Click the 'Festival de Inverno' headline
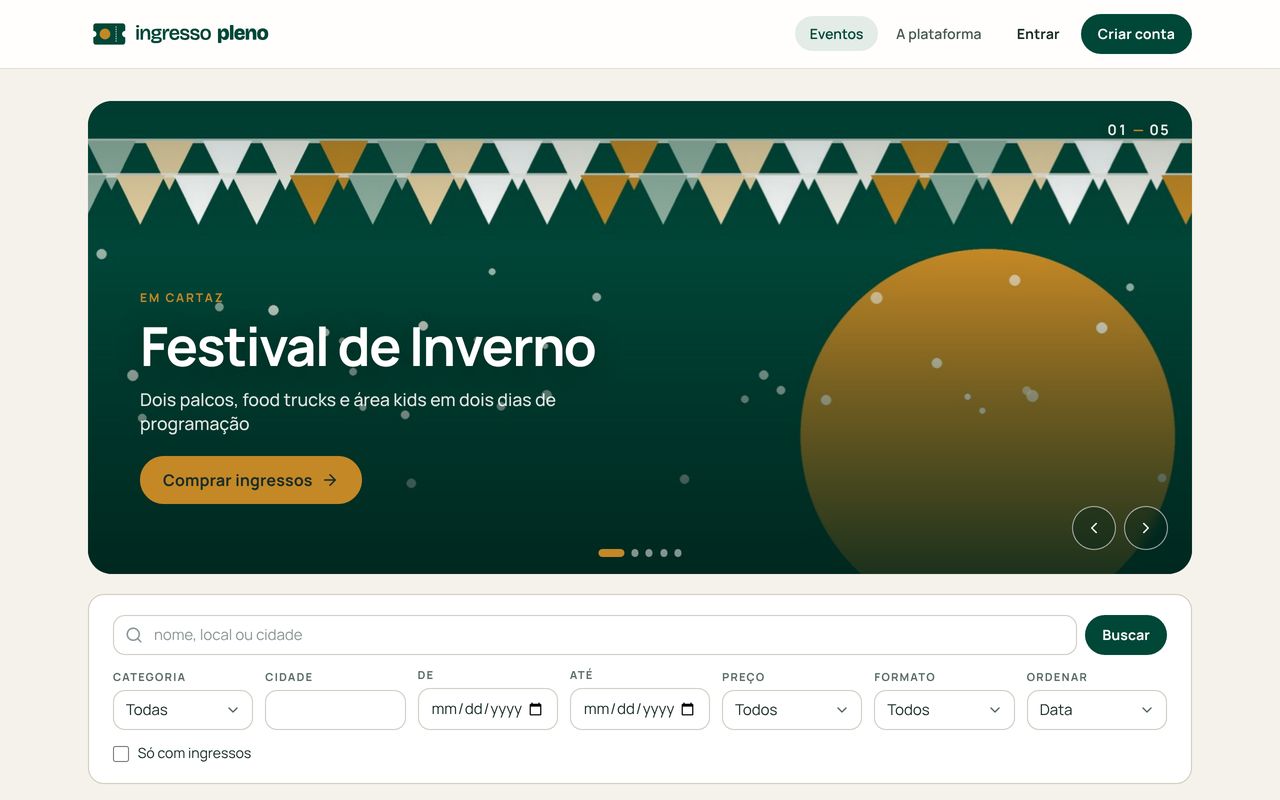1280x800 pixels. coord(368,347)
